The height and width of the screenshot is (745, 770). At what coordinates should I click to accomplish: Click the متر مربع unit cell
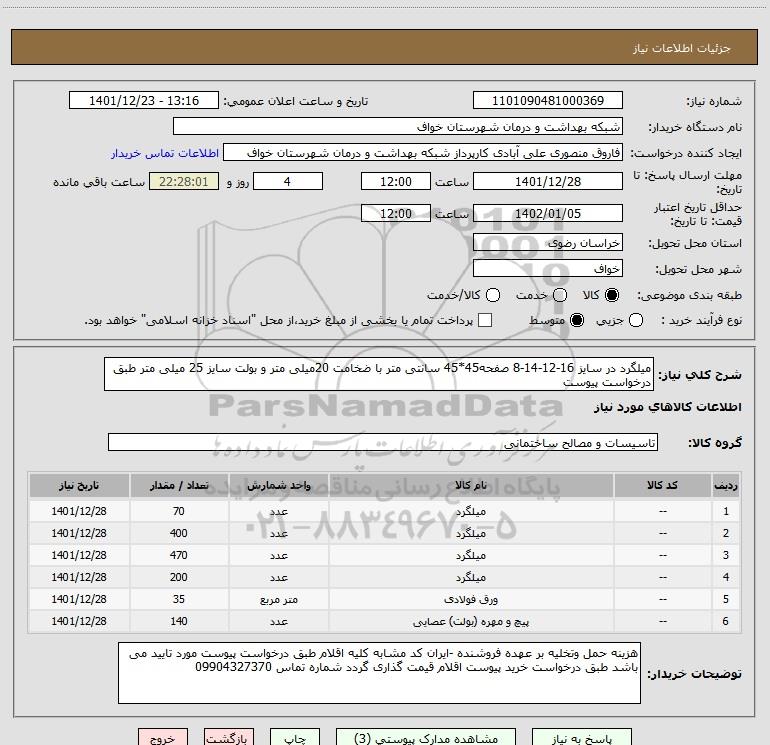point(278,600)
